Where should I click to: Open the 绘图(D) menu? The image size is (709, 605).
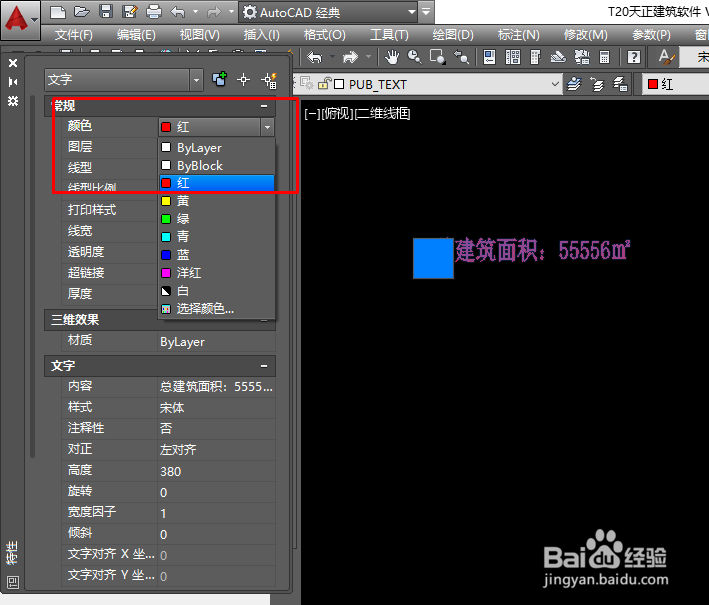[453, 35]
